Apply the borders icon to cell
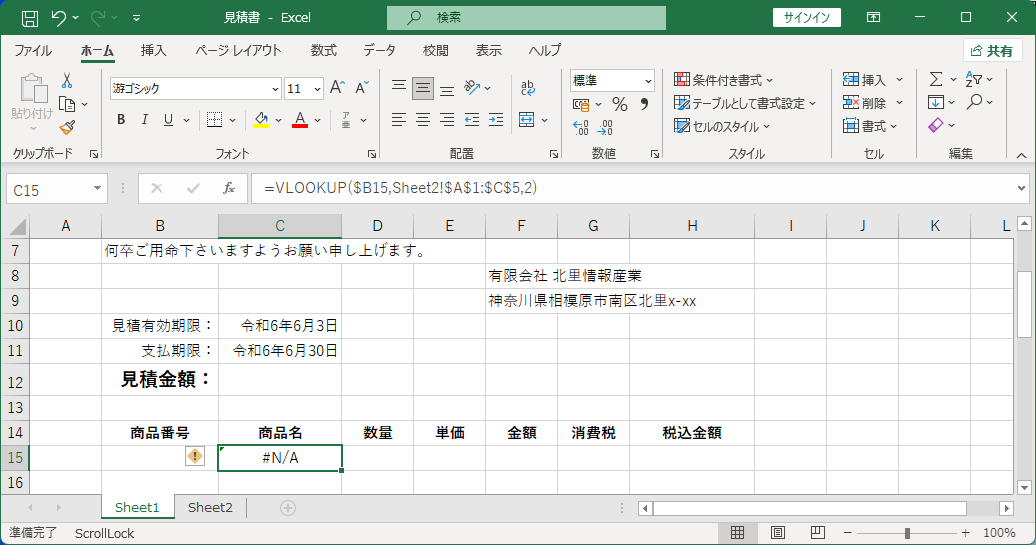 click(x=214, y=120)
